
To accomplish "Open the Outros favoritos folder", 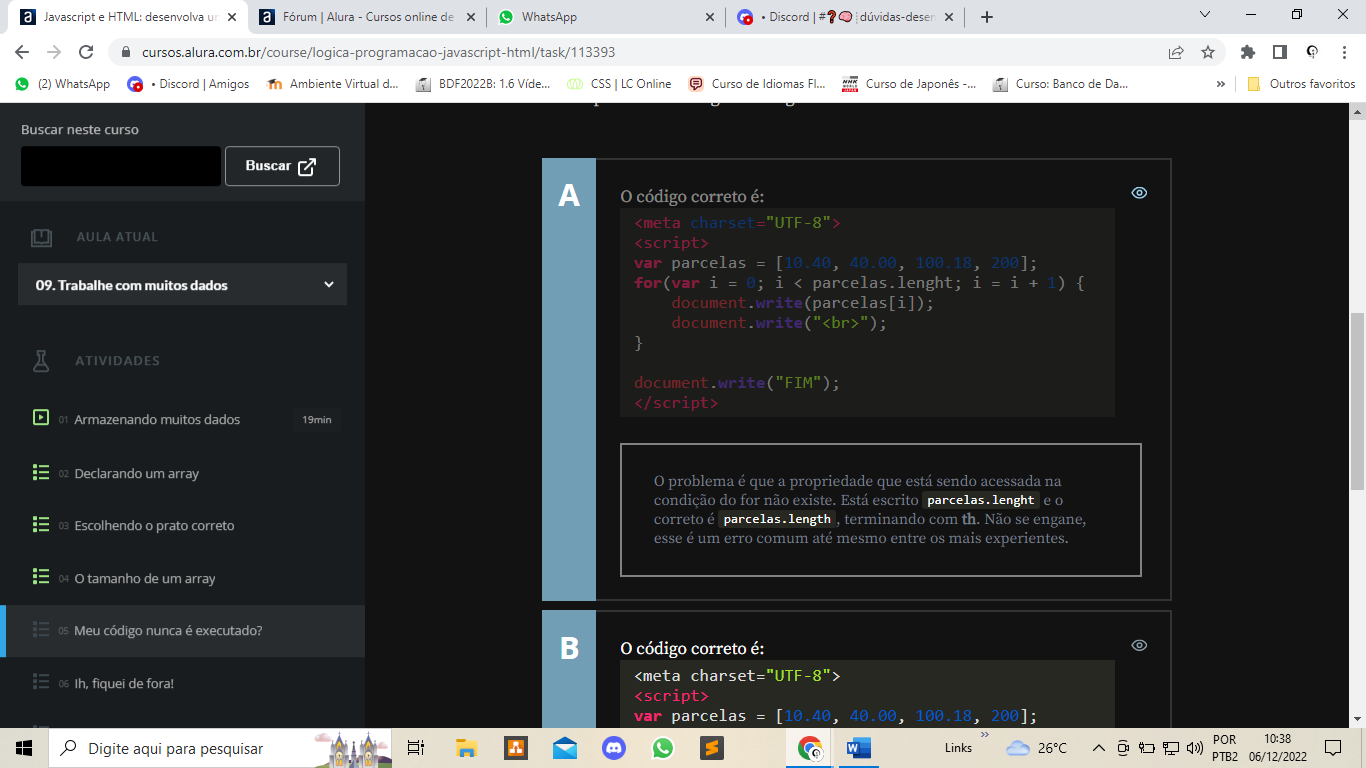I will coord(1301,84).
